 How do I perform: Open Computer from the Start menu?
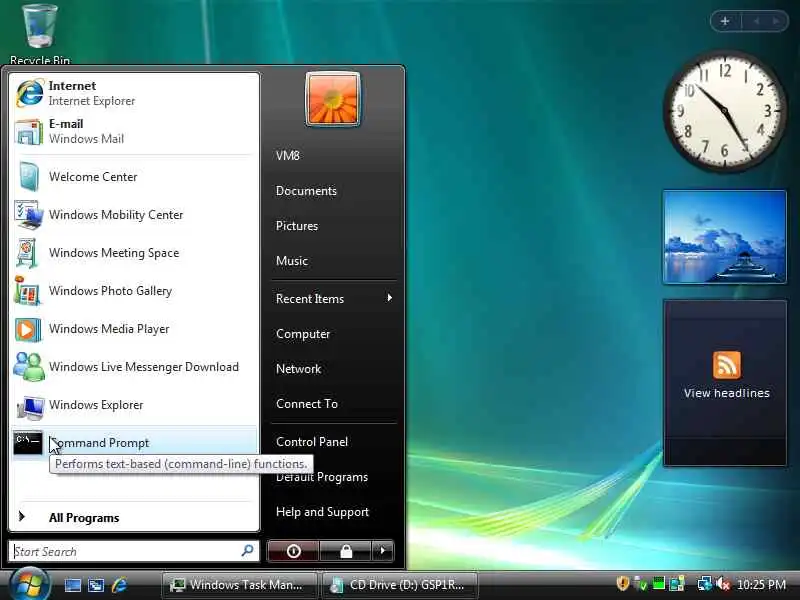tap(303, 334)
